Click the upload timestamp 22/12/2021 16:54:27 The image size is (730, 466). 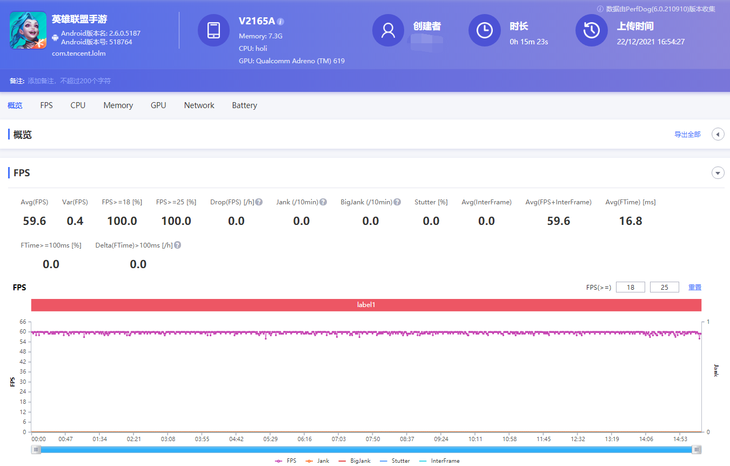pyautogui.click(x=651, y=42)
